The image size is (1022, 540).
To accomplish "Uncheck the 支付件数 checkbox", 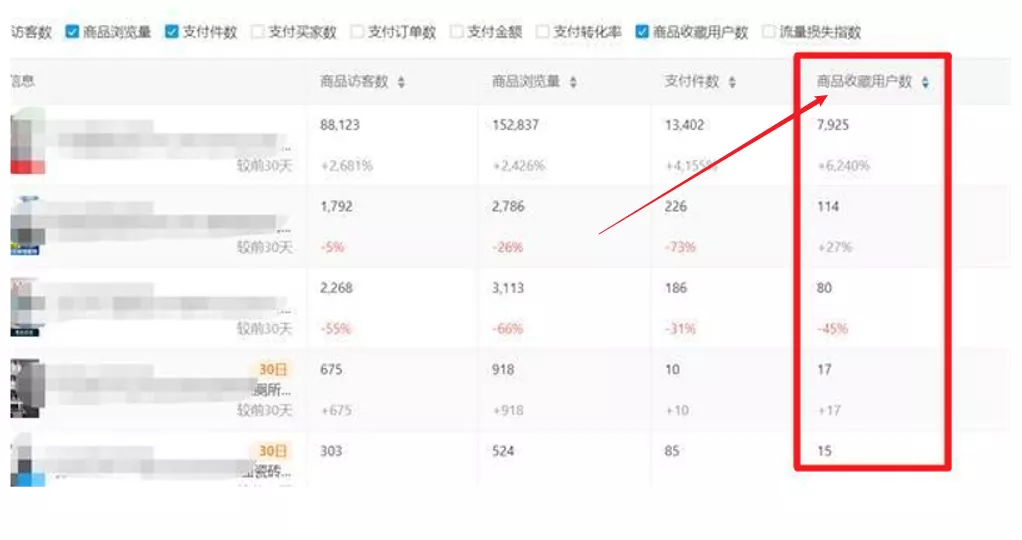I will (x=171, y=32).
